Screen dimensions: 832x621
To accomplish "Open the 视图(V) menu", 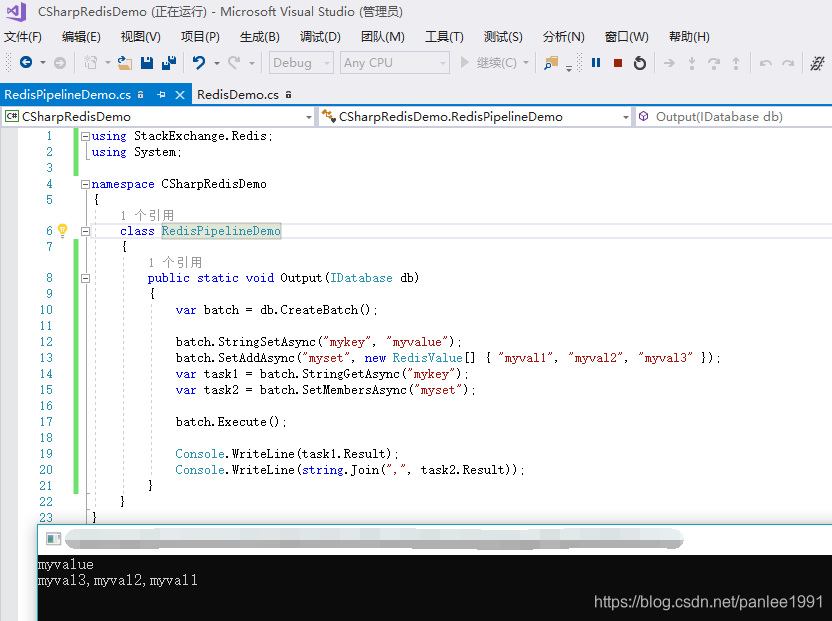I will [140, 37].
